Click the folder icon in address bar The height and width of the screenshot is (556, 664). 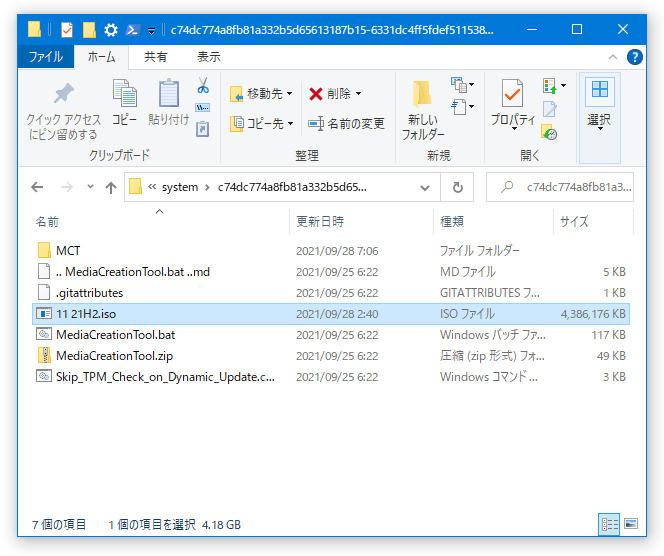135,186
